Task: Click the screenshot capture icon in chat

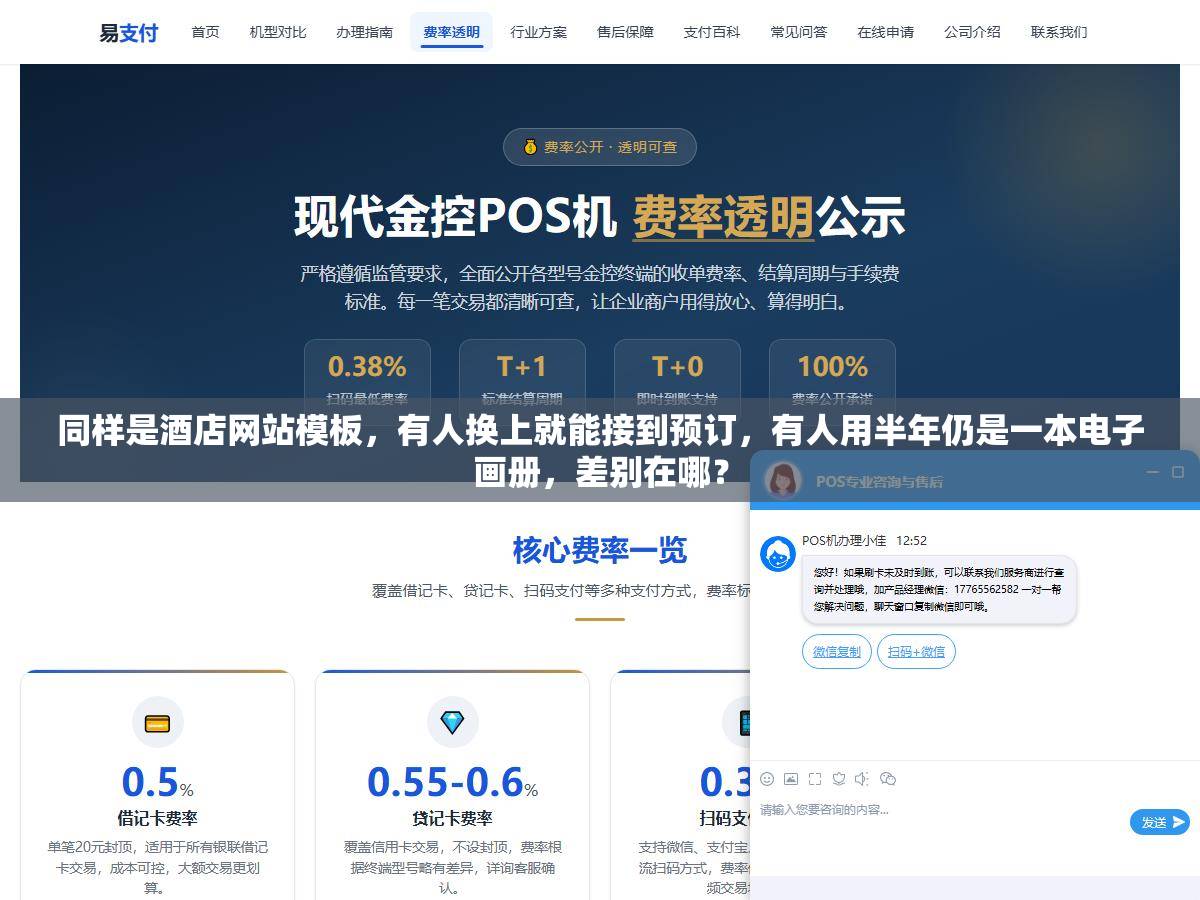Action: tap(815, 779)
